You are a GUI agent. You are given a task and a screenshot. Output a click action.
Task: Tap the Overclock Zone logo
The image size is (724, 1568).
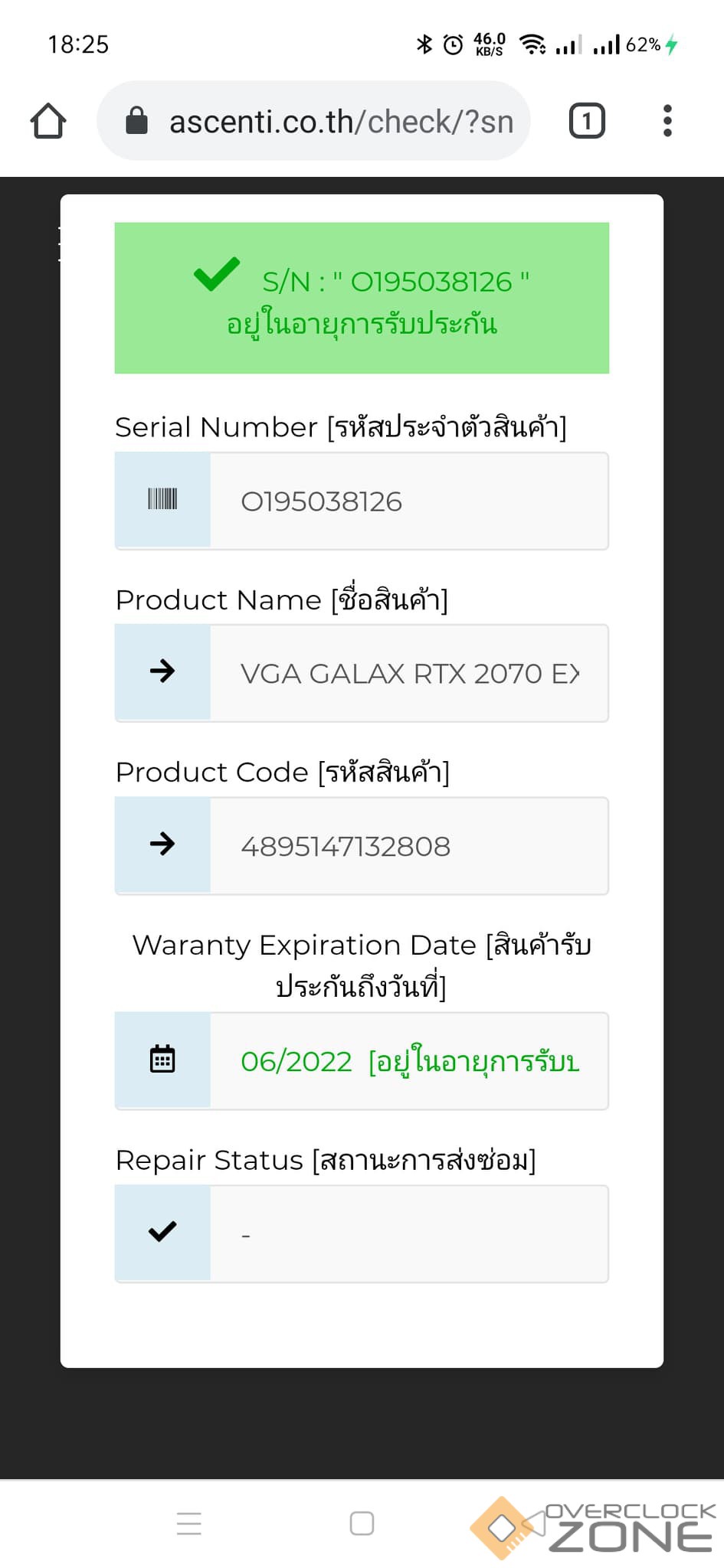[x=593, y=1527]
